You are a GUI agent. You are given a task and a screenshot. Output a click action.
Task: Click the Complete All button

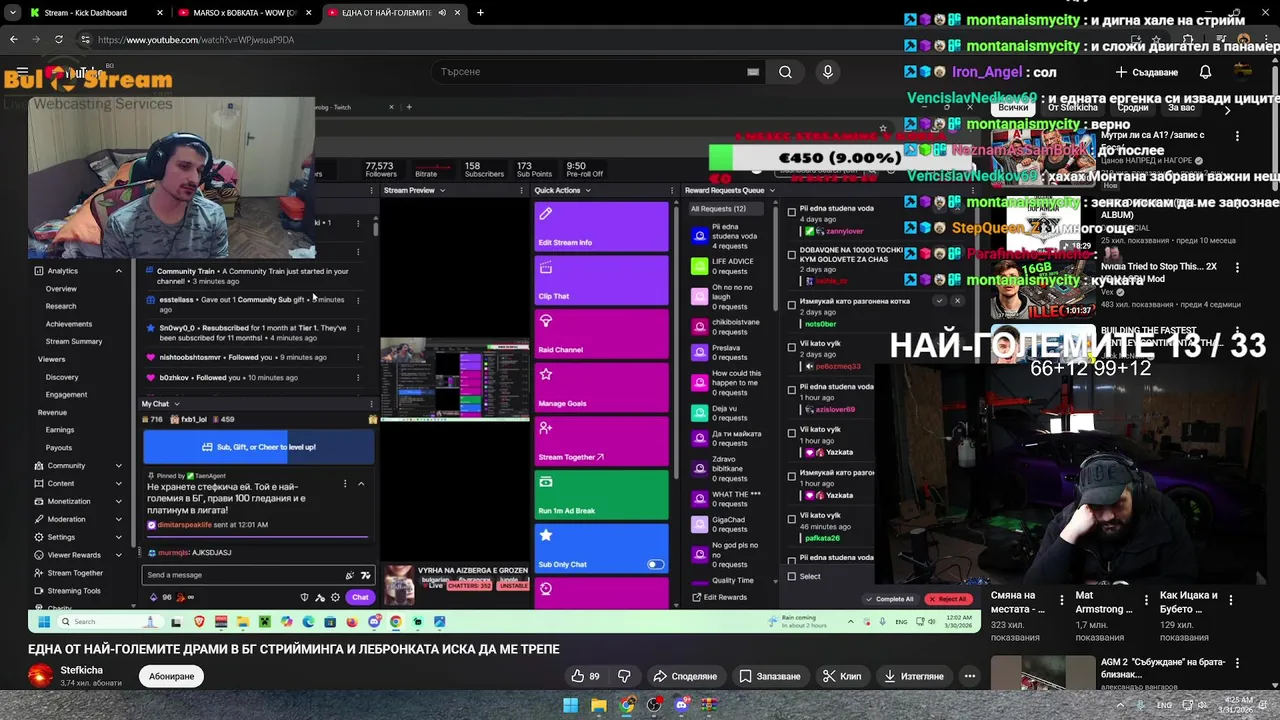point(890,599)
